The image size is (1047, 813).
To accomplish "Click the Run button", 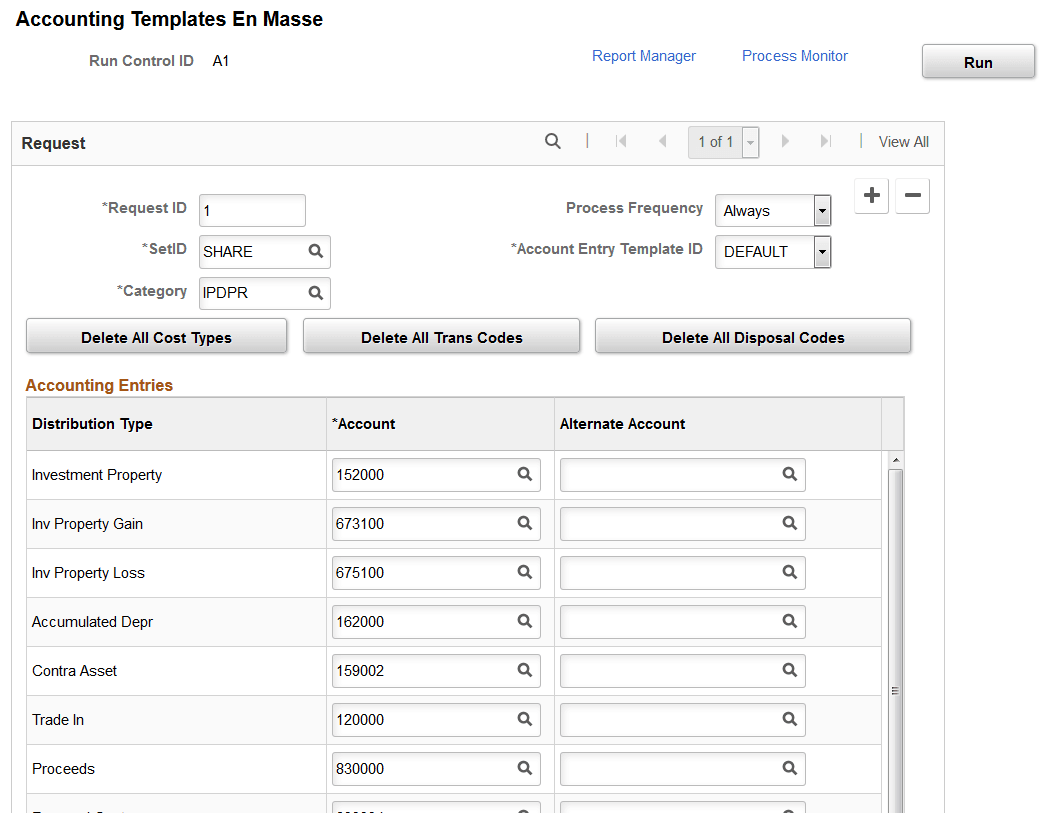I will click(x=977, y=61).
